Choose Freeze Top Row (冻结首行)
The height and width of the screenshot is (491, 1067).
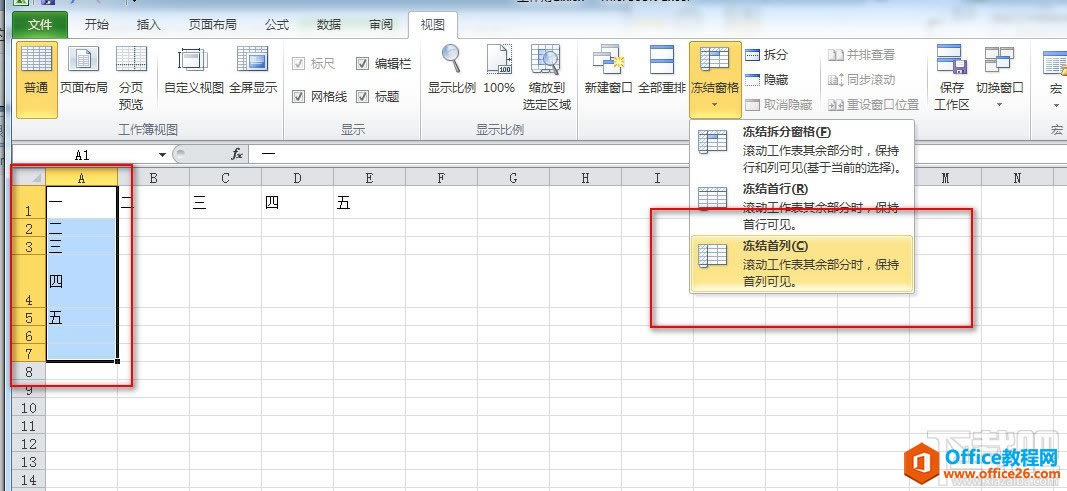[802, 205]
